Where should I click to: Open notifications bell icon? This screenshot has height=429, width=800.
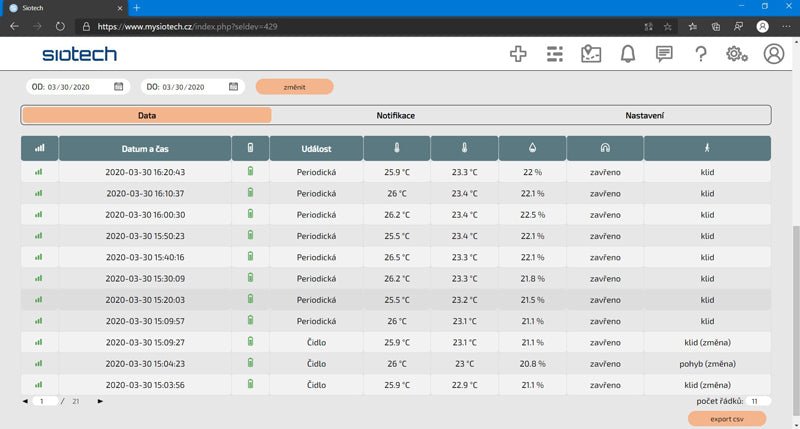[628, 54]
